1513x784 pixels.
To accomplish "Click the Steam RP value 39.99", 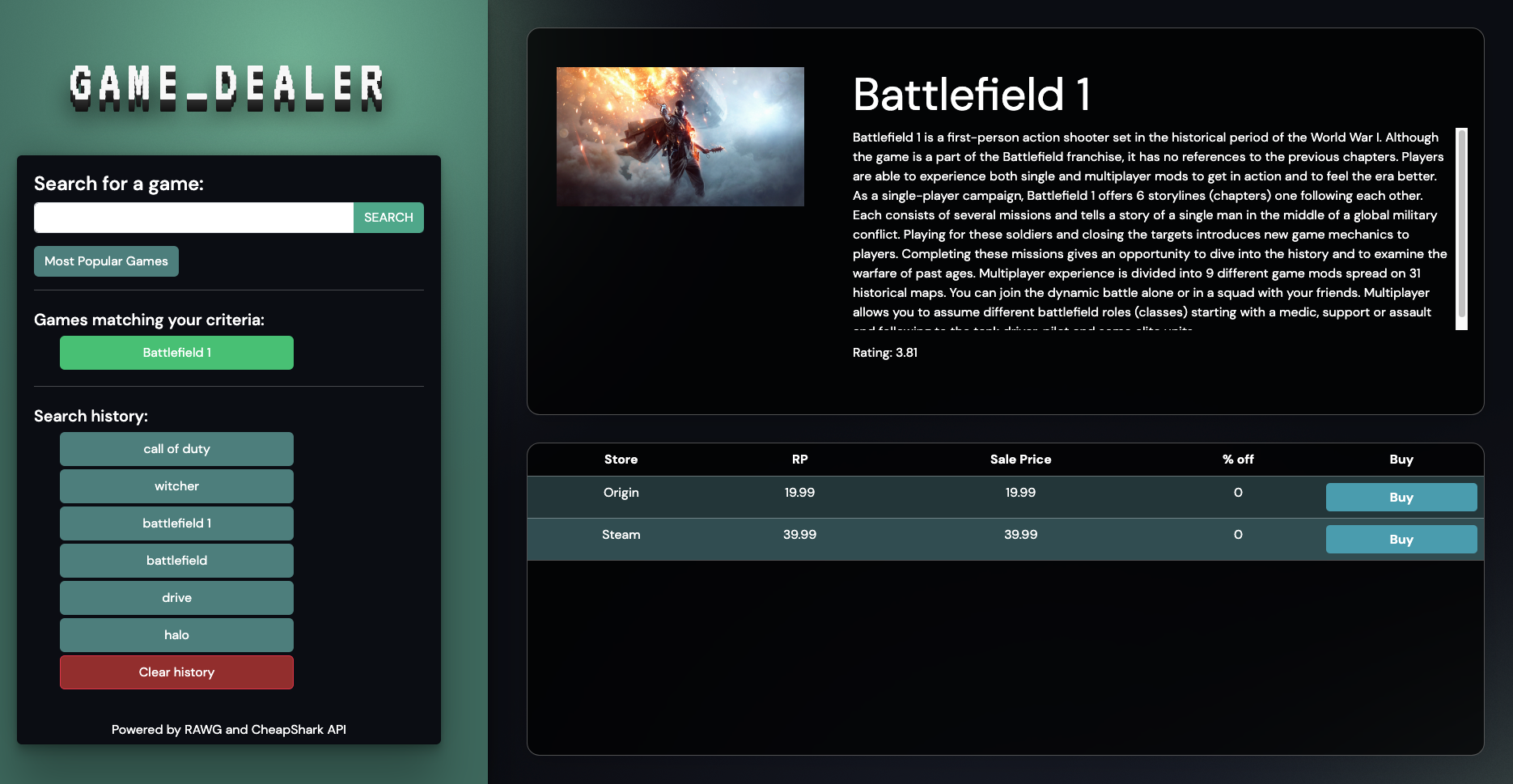I will pos(799,535).
